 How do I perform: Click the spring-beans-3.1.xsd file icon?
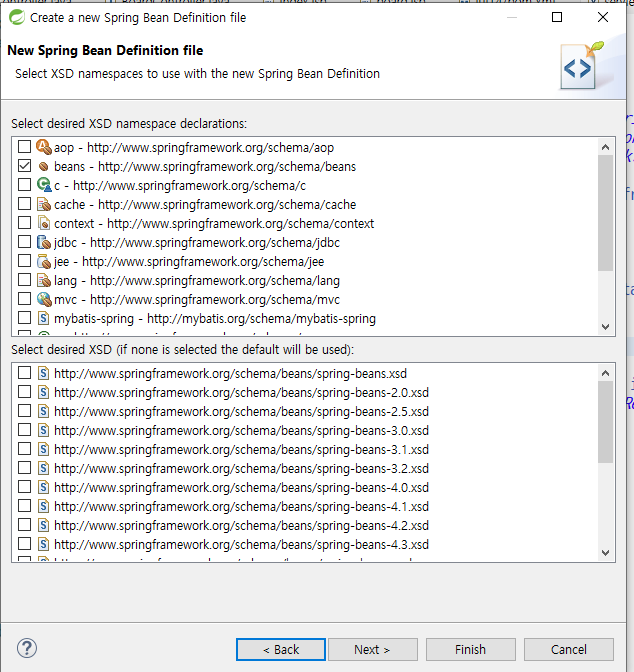(x=43, y=449)
